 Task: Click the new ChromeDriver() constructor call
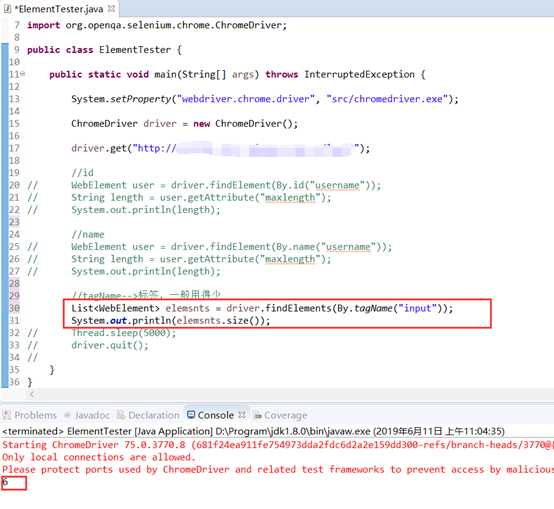click(x=246, y=124)
